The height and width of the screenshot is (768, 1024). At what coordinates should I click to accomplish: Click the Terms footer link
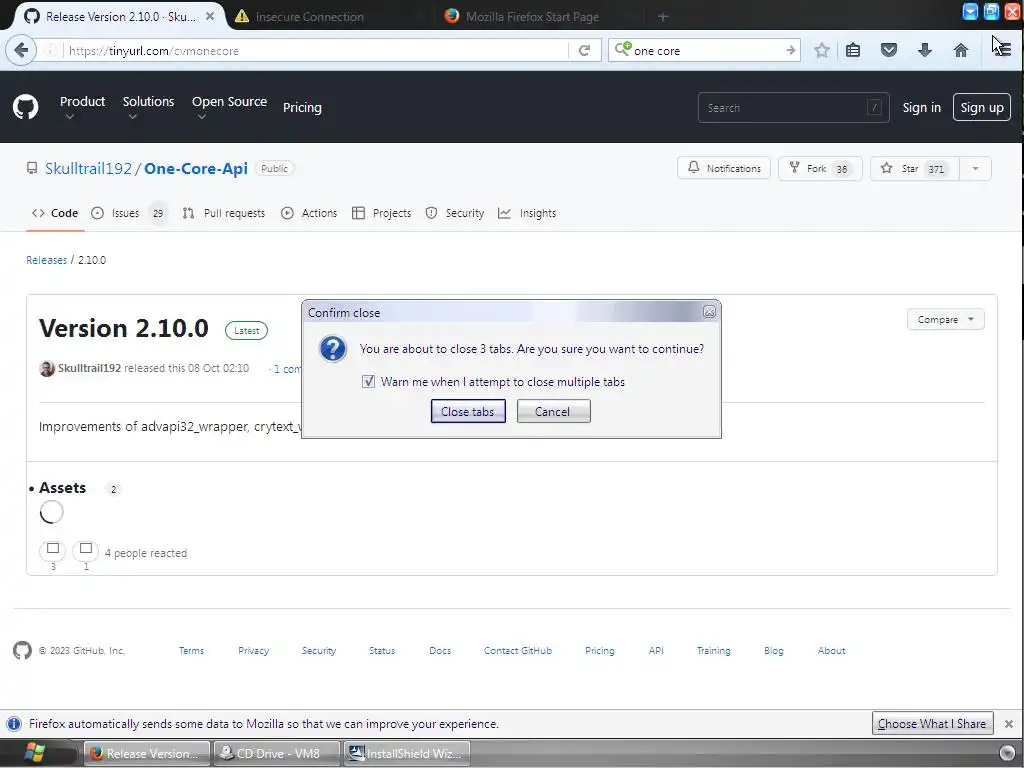[x=191, y=650]
